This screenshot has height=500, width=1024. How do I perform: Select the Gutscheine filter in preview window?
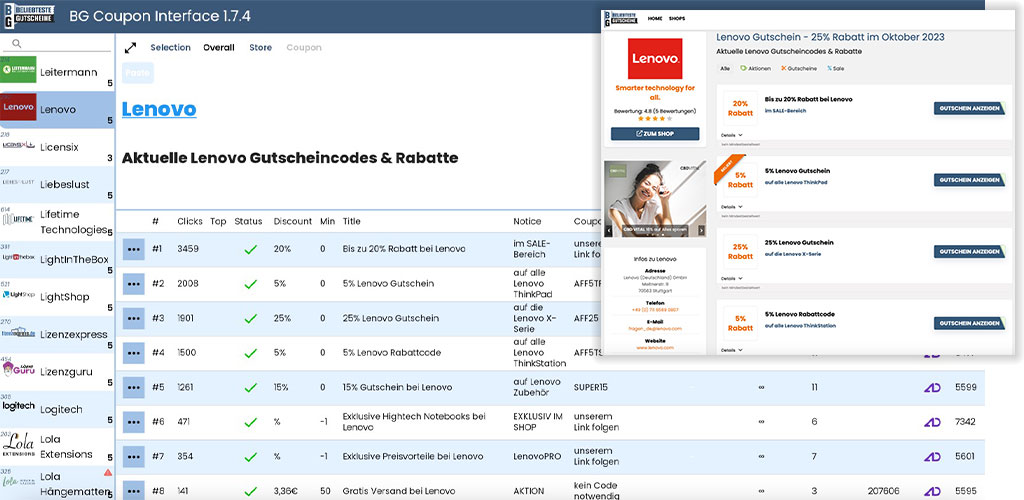point(799,68)
